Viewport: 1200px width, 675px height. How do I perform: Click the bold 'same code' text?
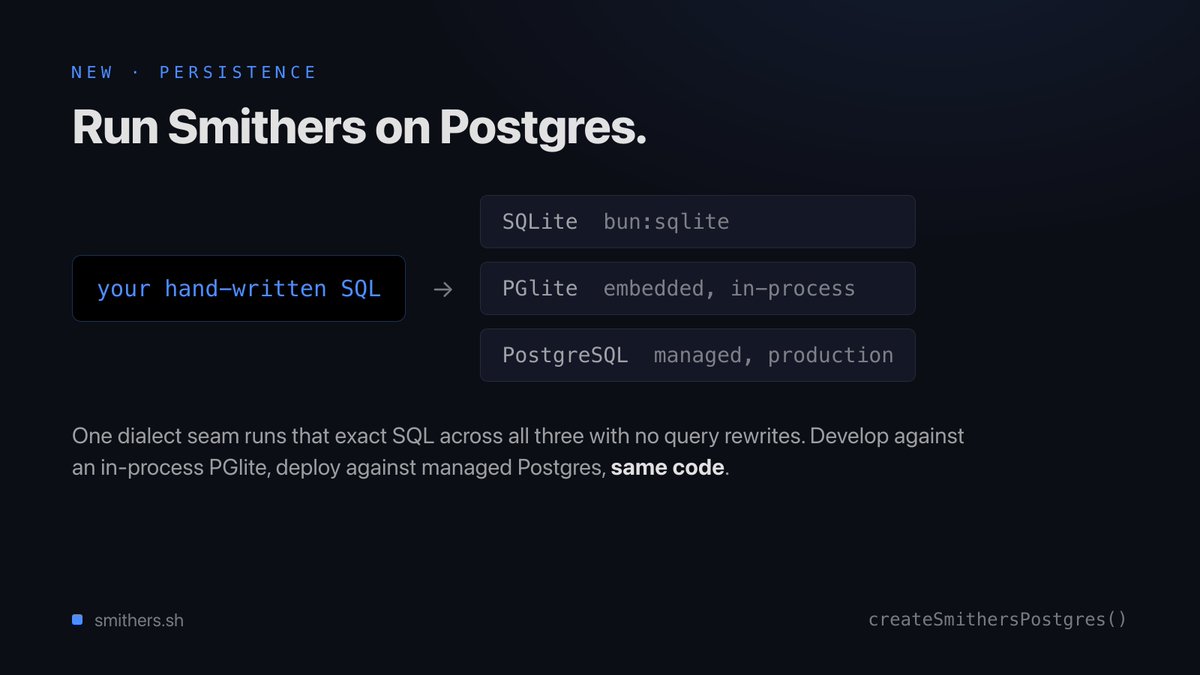(667, 467)
